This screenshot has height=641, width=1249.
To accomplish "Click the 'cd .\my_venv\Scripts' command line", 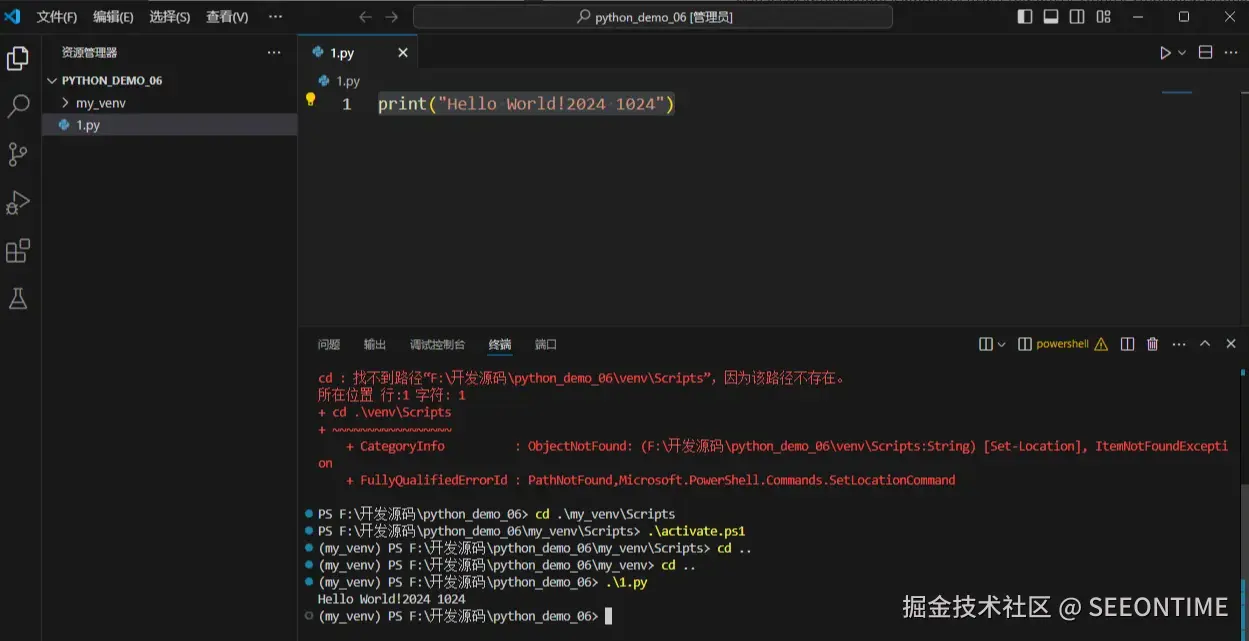I will [x=605, y=514].
